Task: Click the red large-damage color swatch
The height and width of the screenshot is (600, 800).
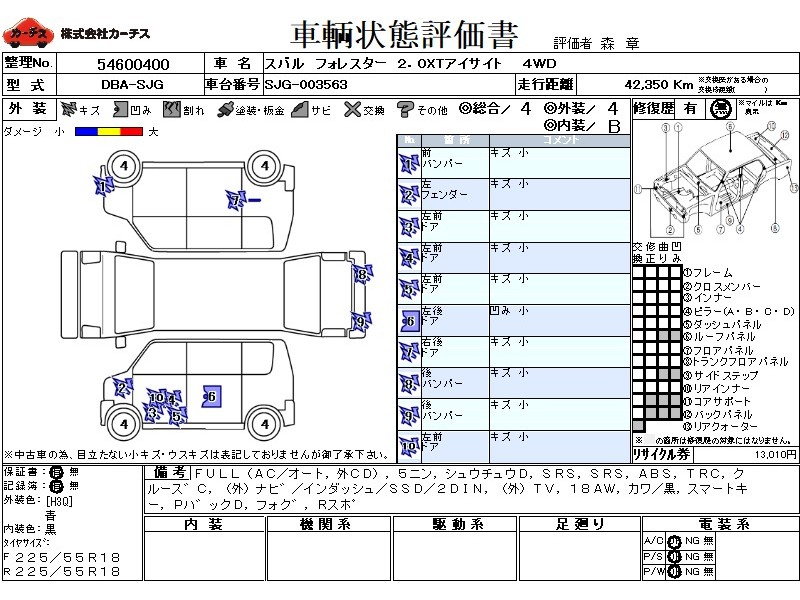Action: tap(132, 132)
